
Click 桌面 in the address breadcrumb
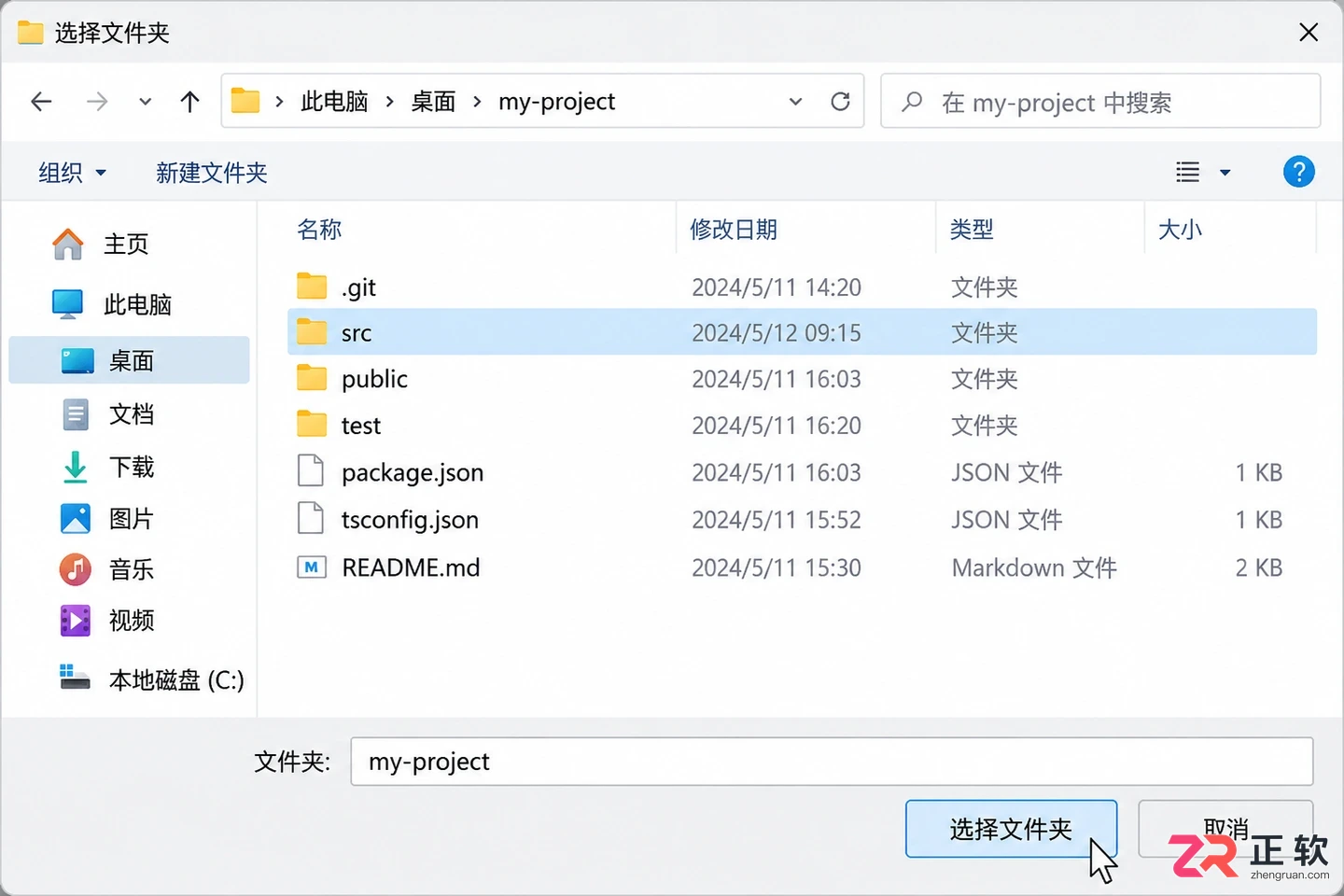point(433,101)
